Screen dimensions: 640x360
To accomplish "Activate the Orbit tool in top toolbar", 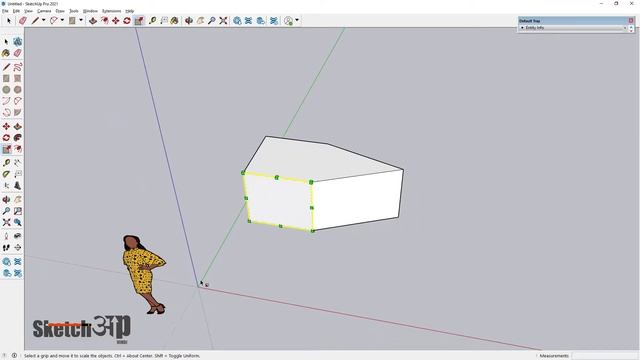I will (189, 20).
